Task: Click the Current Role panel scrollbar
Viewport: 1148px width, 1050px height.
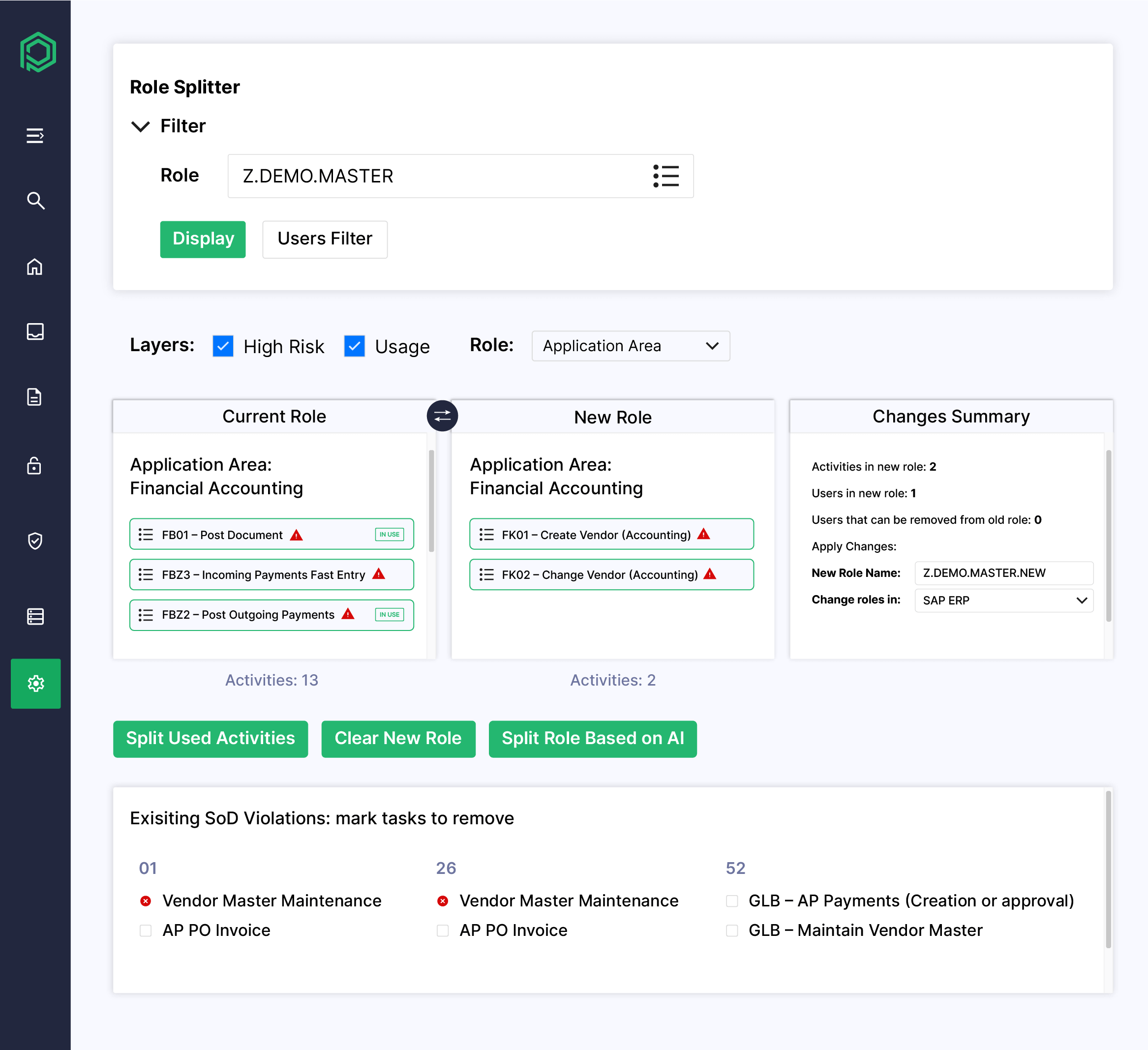Action: [x=431, y=501]
